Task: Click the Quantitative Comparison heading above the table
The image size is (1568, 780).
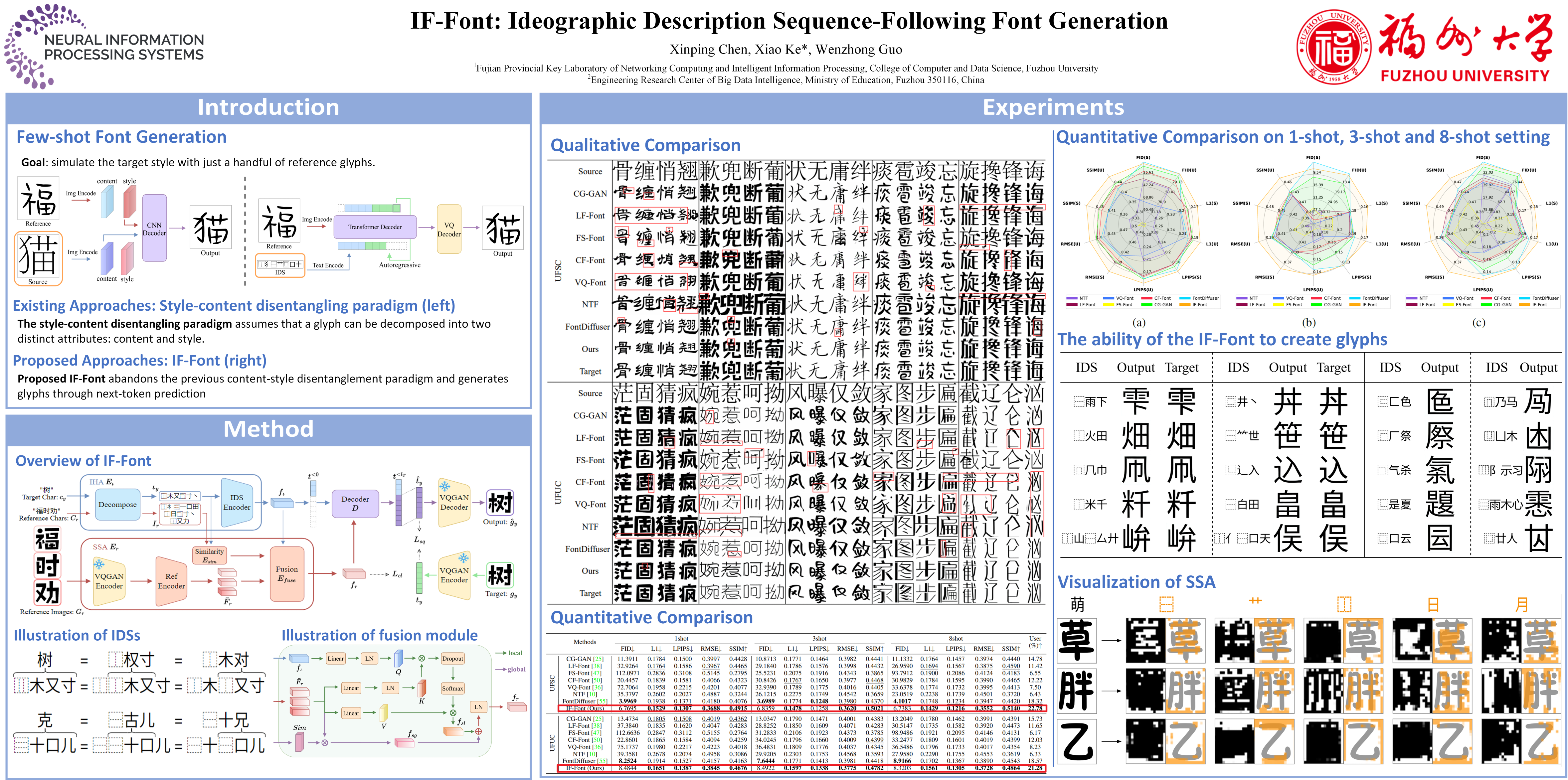Action: pos(651,618)
